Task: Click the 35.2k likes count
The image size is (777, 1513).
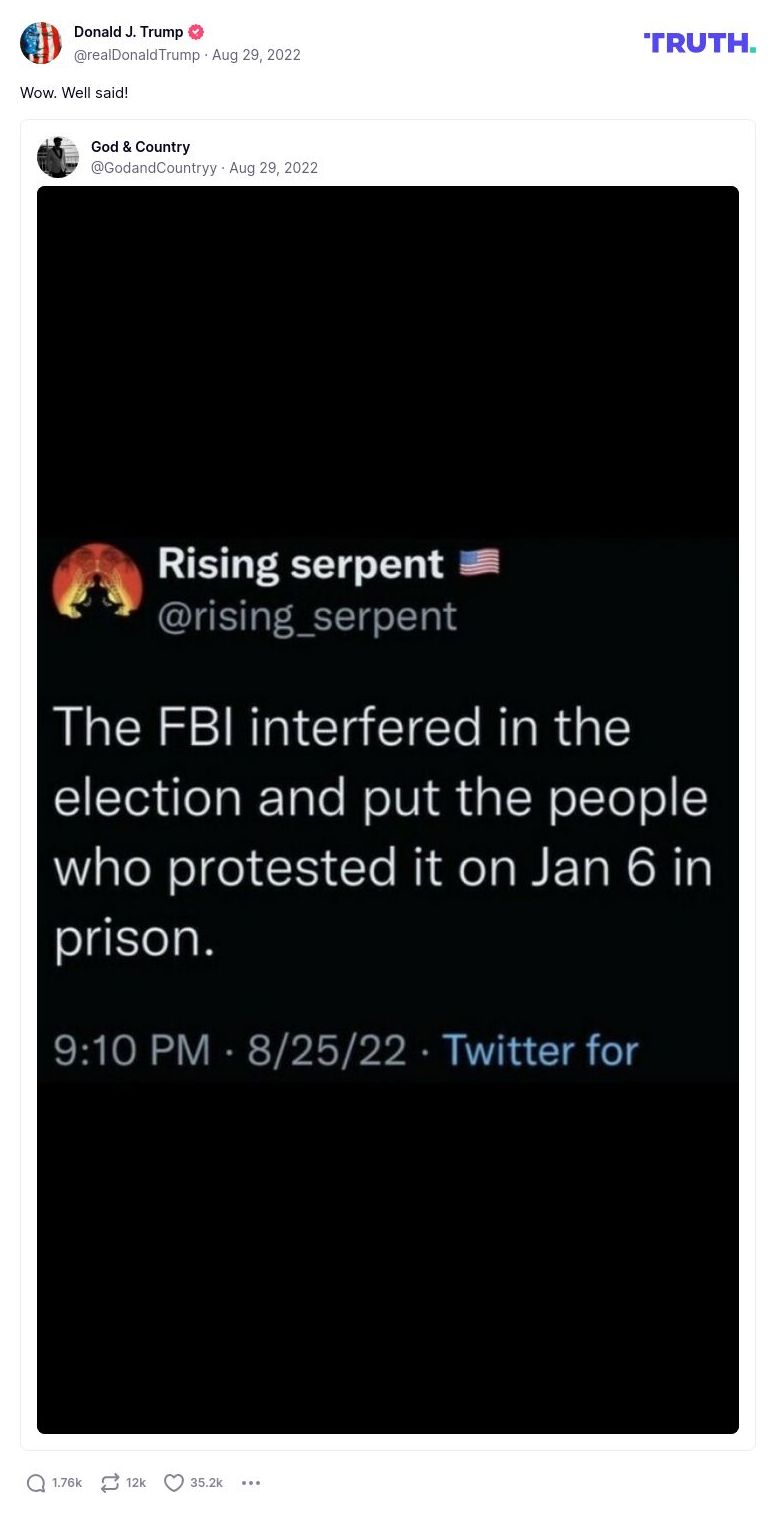Action: pyautogui.click(x=206, y=1483)
